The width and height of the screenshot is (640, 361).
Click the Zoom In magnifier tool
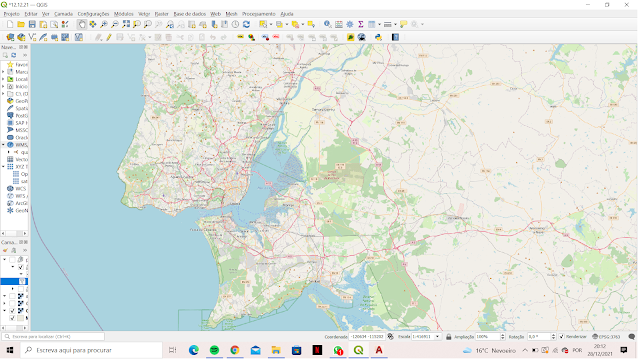[x=104, y=25]
